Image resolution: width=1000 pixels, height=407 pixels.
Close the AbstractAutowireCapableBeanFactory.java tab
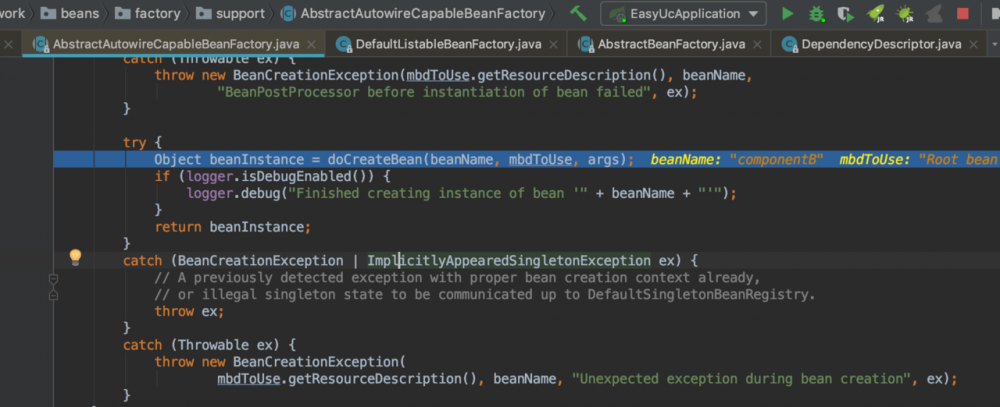pyautogui.click(x=312, y=45)
